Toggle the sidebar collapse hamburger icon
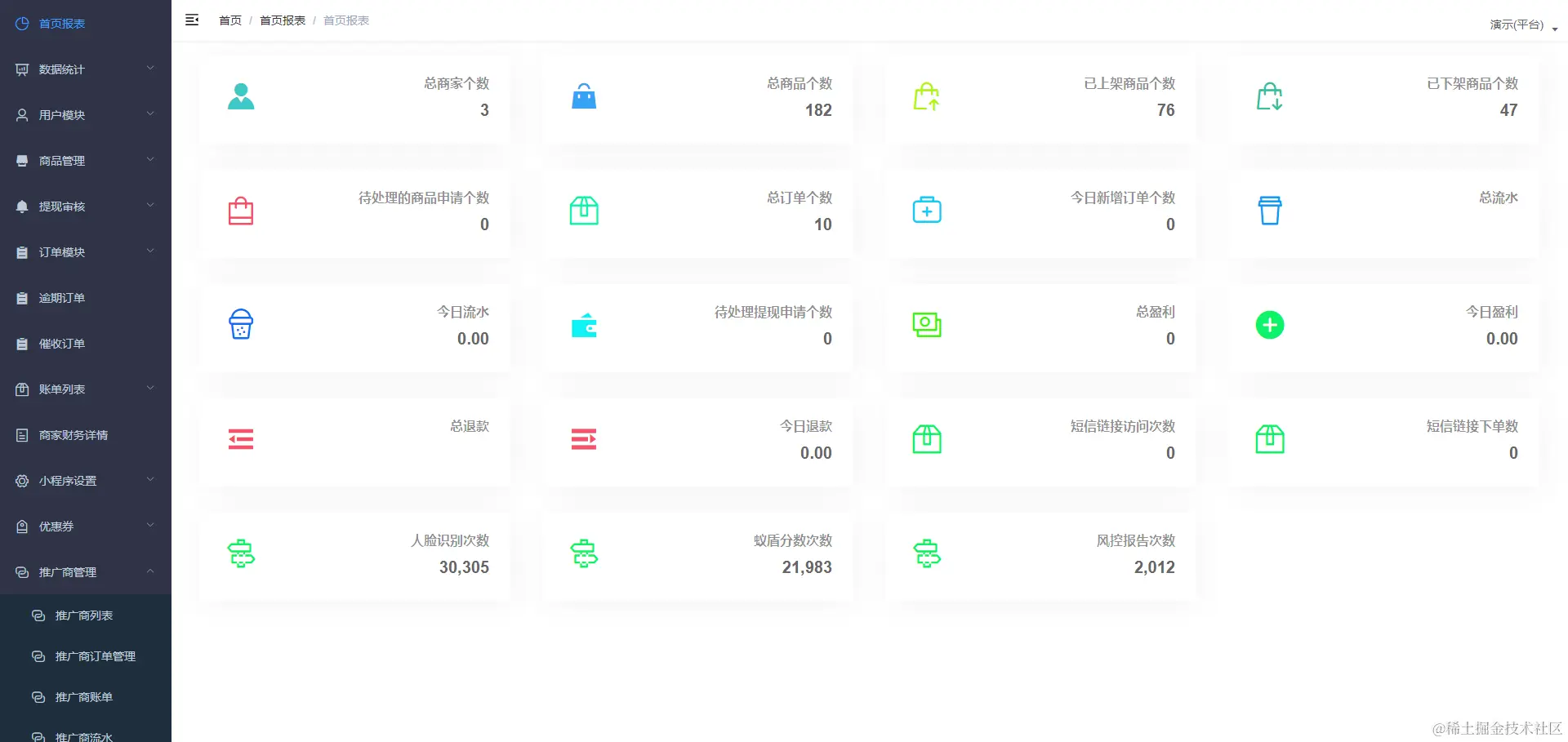The image size is (1568, 742). pyautogui.click(x=192, y=20)
